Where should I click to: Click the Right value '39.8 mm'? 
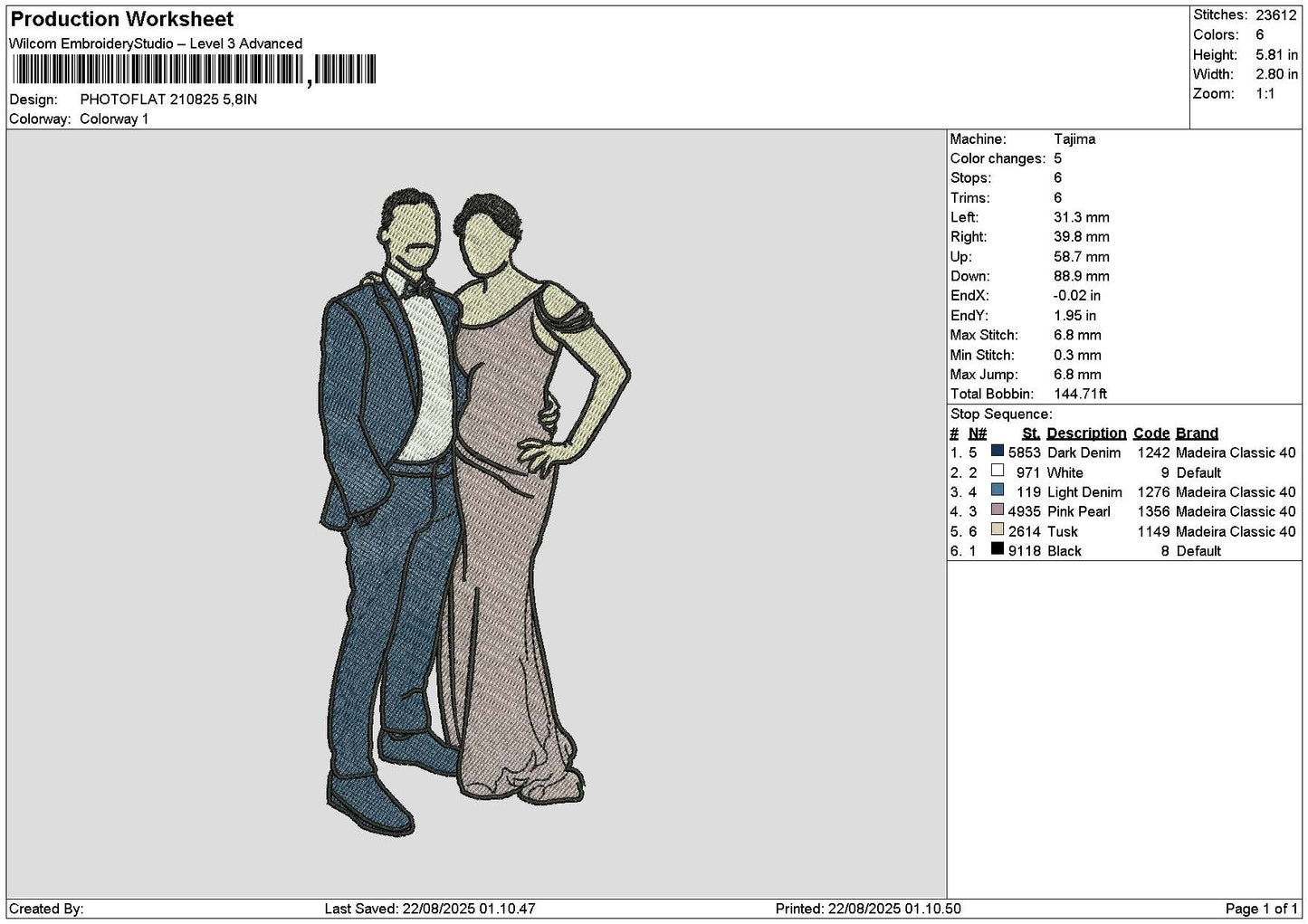tap(1081, 237)
